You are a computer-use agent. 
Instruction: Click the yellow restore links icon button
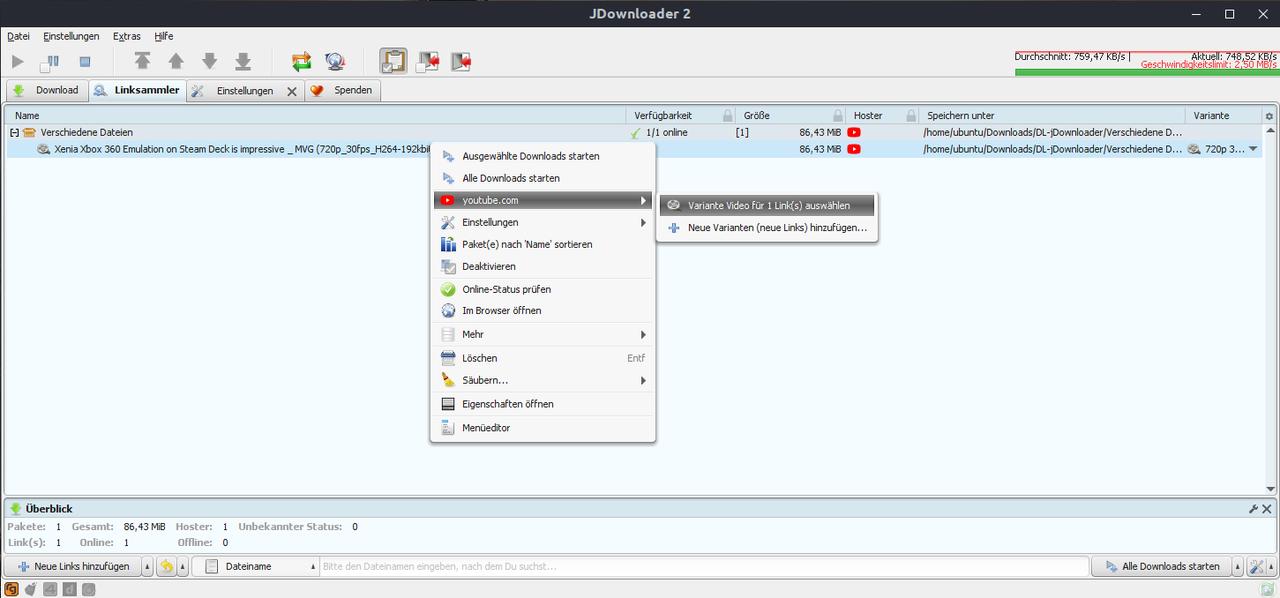coord(167,566)
